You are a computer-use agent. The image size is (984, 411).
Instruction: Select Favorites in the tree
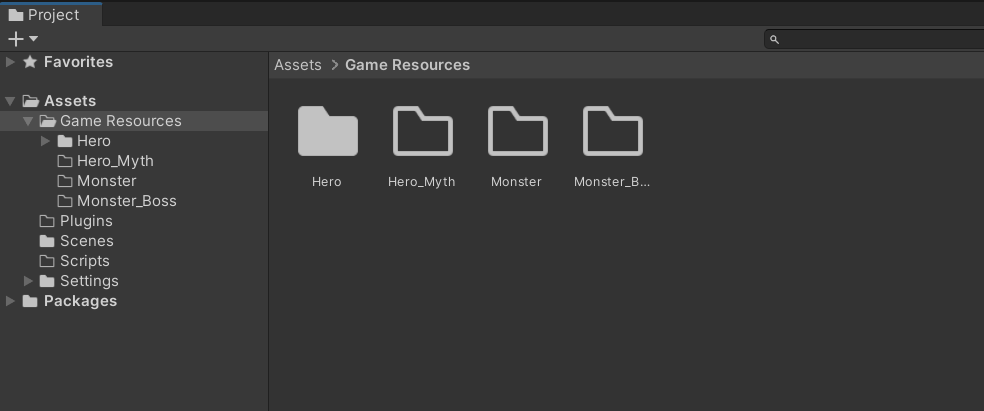78,61
